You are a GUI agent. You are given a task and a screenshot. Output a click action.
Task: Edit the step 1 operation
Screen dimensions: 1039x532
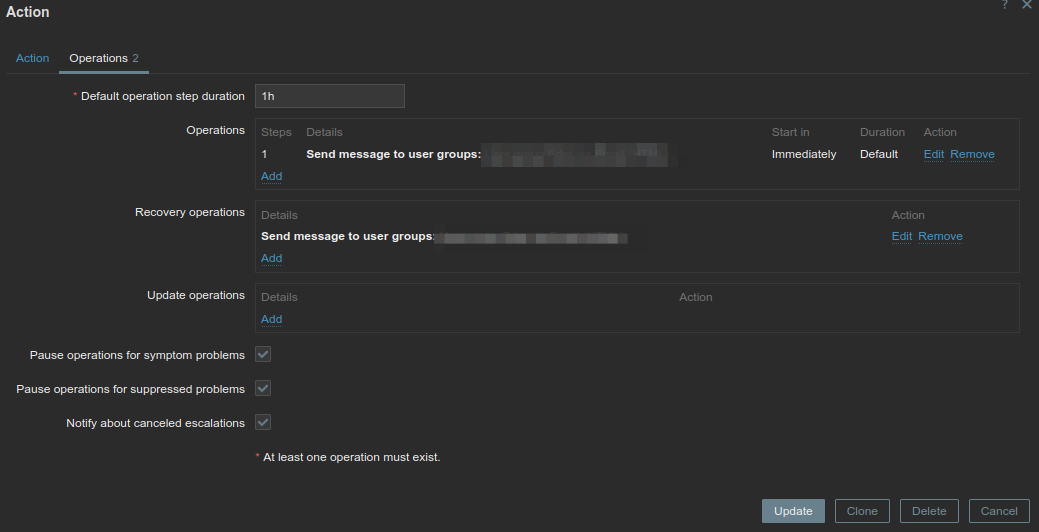(x=933, y=154)
